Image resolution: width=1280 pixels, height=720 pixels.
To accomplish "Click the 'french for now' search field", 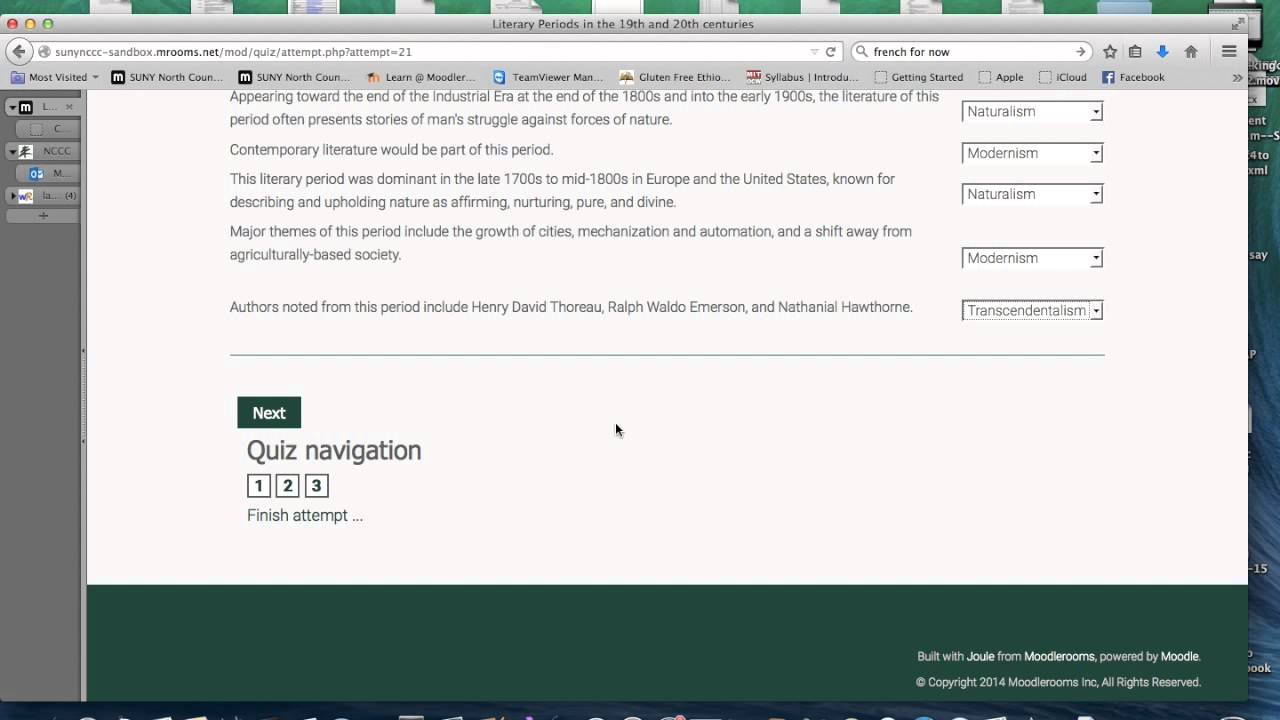I will [x=970, y=52].
